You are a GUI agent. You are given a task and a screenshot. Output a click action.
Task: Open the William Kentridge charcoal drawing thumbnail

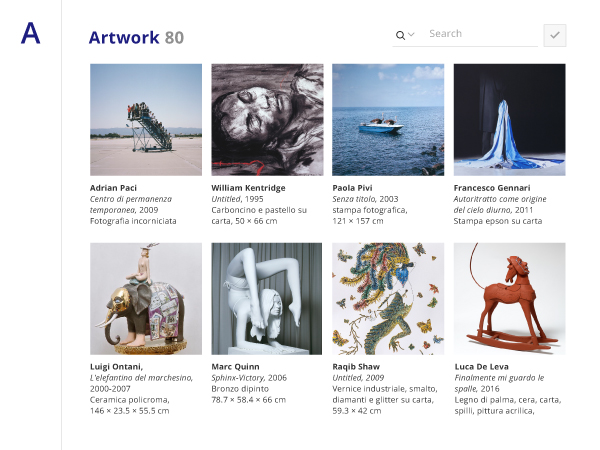tap(267, 120)
